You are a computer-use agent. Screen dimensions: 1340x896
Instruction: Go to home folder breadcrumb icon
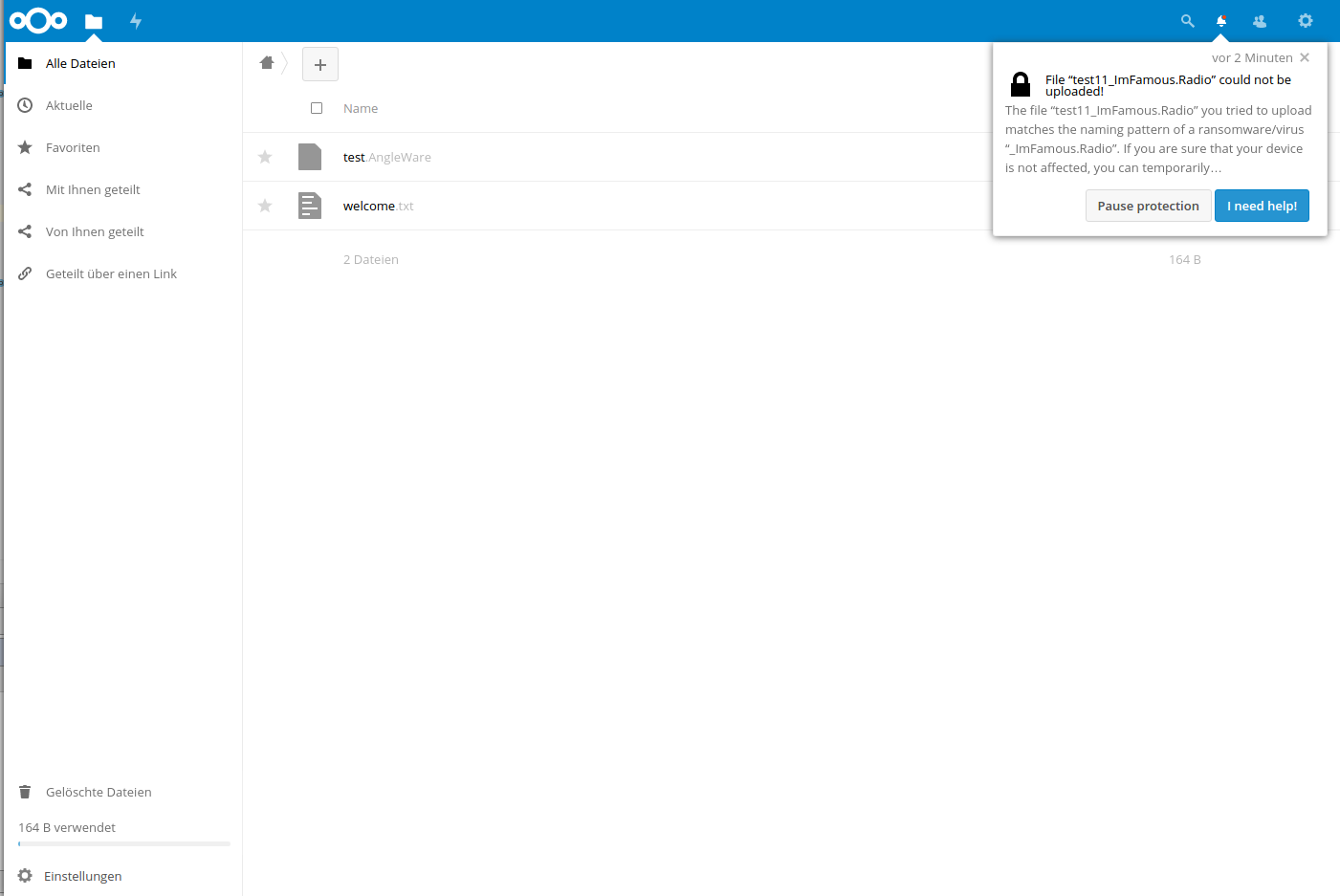[267, 63]
